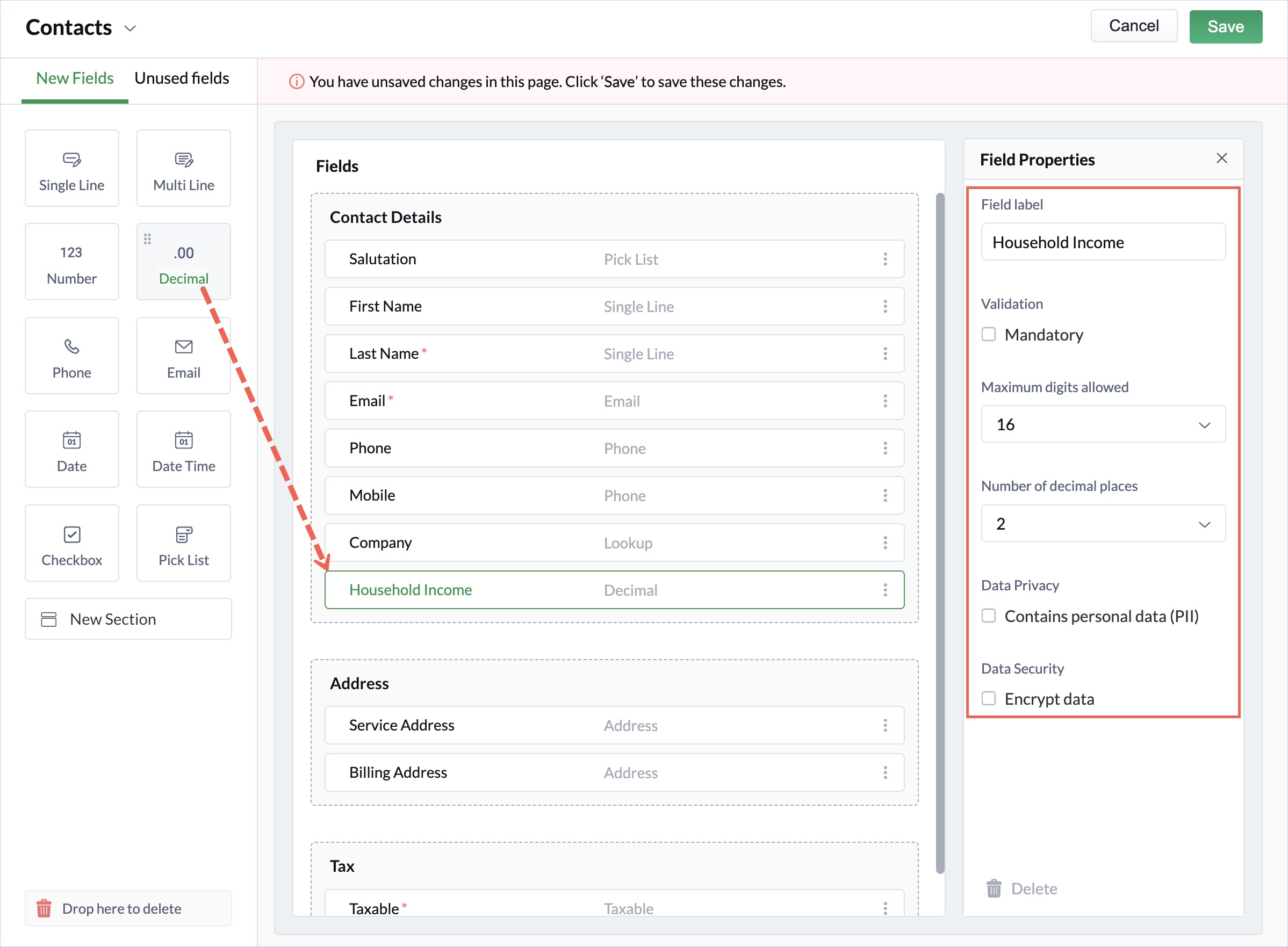
Task: Open Maximum digits allowed dropdown
Action: coord(1103,424)
